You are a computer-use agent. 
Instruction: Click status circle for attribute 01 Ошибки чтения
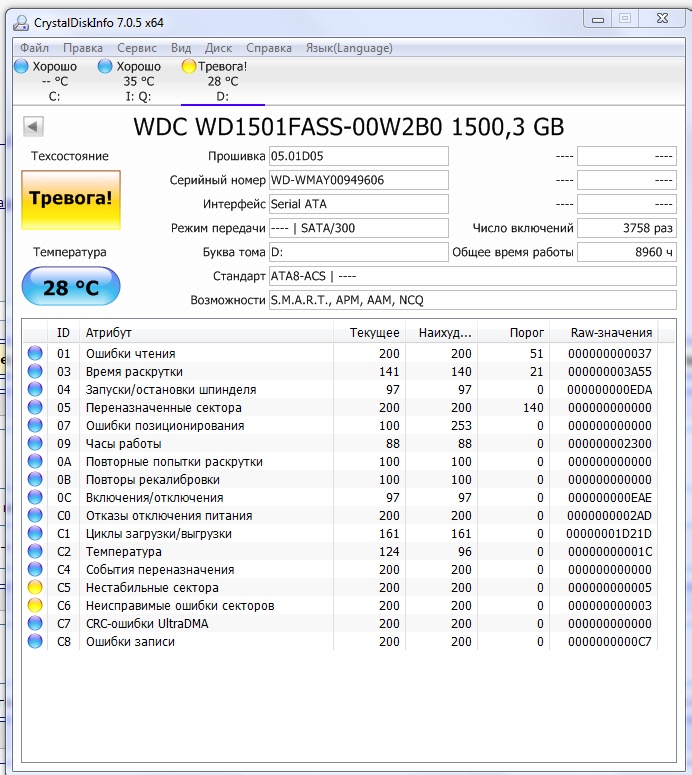click(x=35, y=353)
